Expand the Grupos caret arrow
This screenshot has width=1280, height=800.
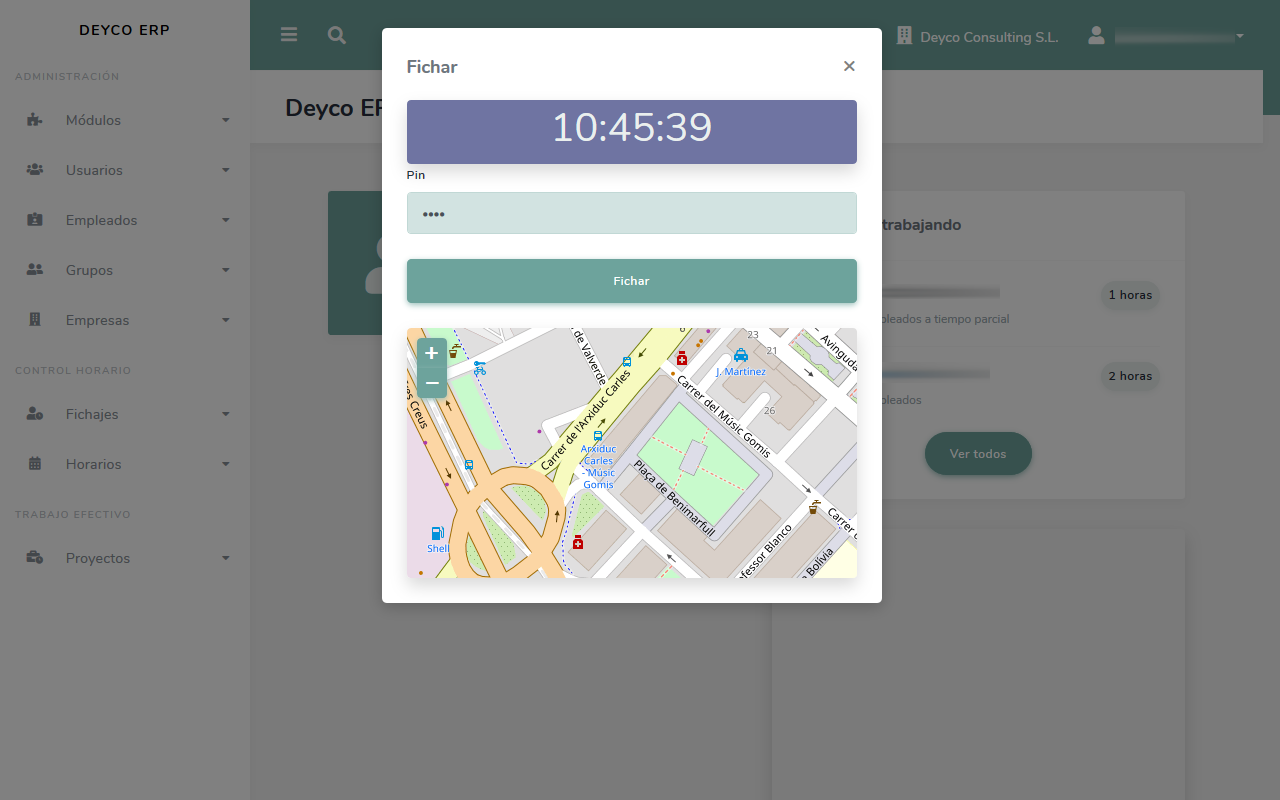pos(226,270)
